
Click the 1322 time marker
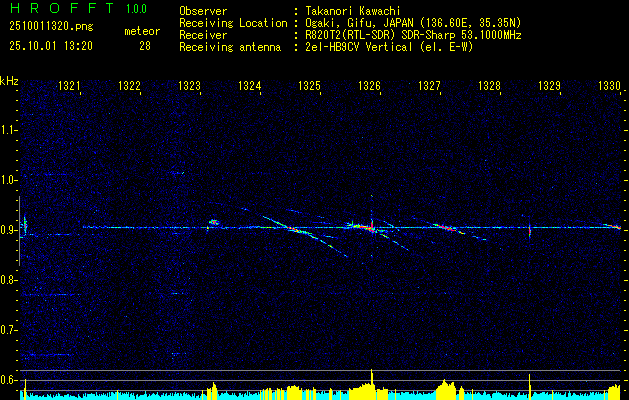(x=129, y=86)
